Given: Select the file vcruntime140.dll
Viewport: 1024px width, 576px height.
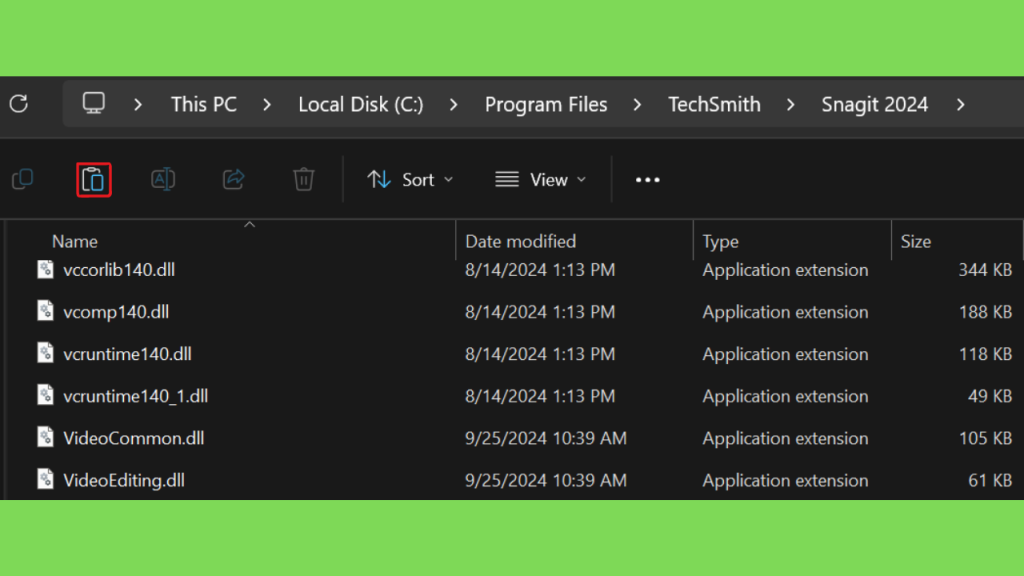Looking at the screenshot, I should pos(127,353).
